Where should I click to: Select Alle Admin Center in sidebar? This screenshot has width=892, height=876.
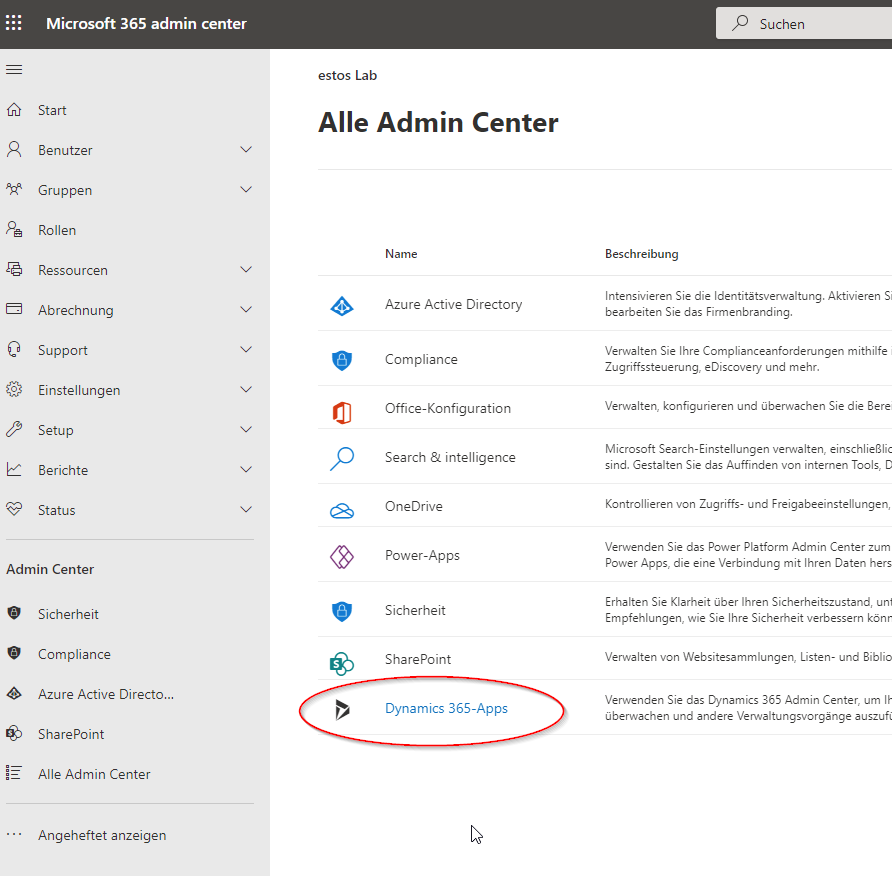click(x=94, y=774)
